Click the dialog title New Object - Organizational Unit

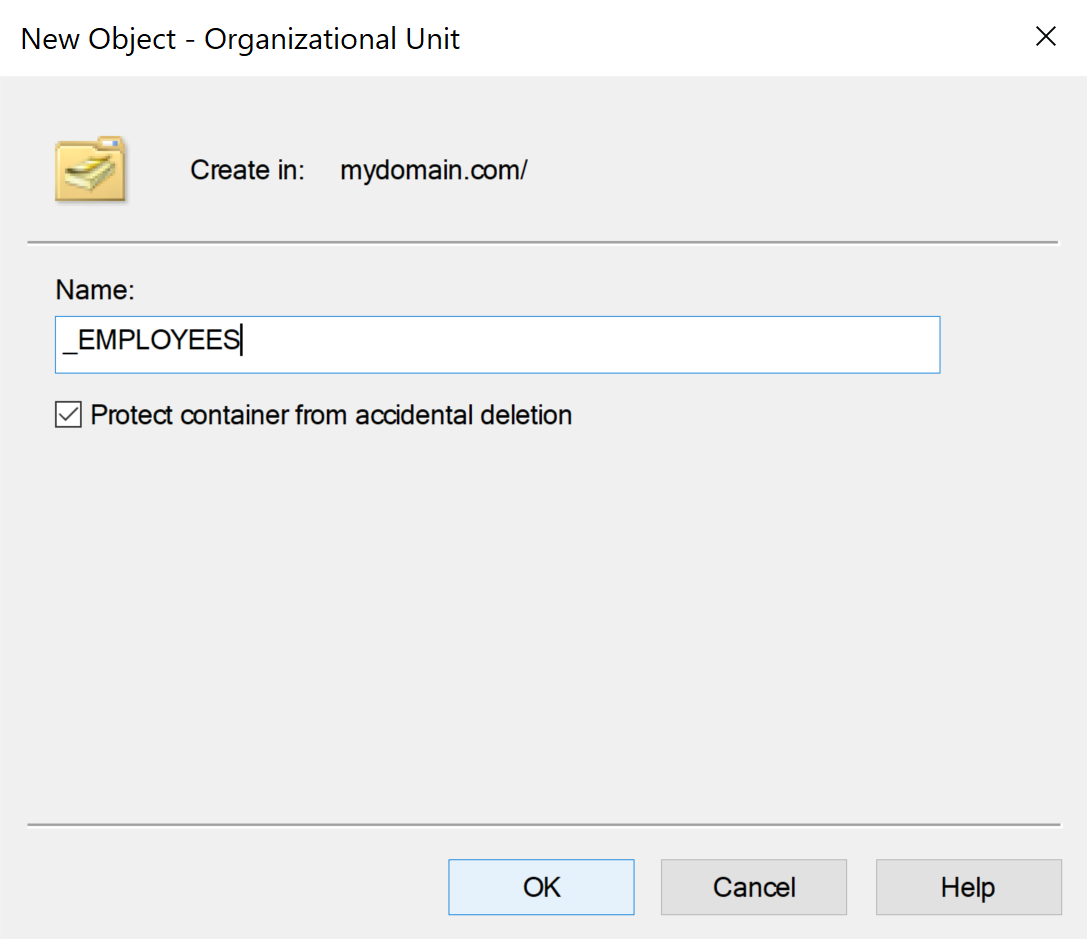pos(240,39)
